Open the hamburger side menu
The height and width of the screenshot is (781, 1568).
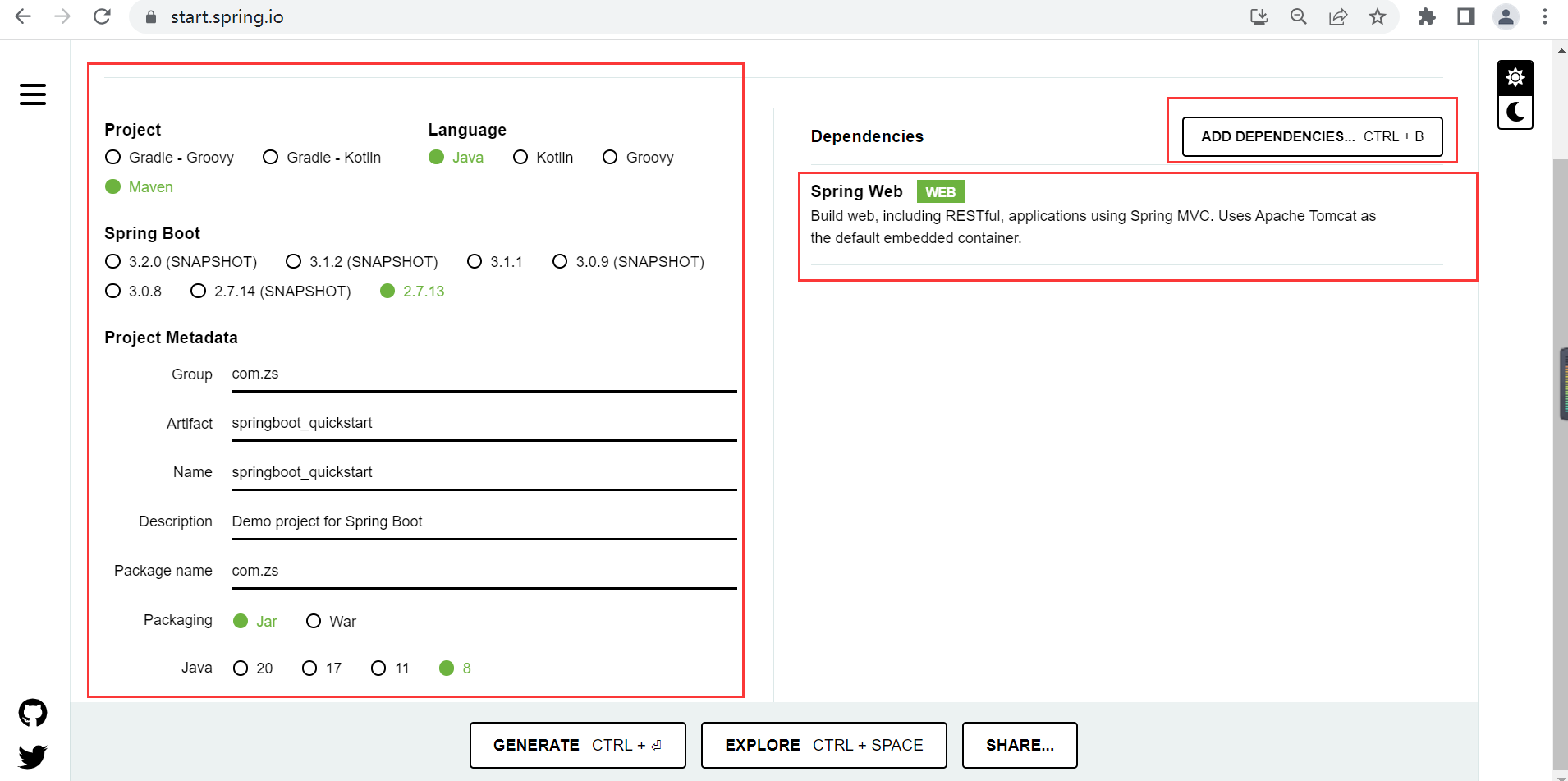[x=33, y=94]
